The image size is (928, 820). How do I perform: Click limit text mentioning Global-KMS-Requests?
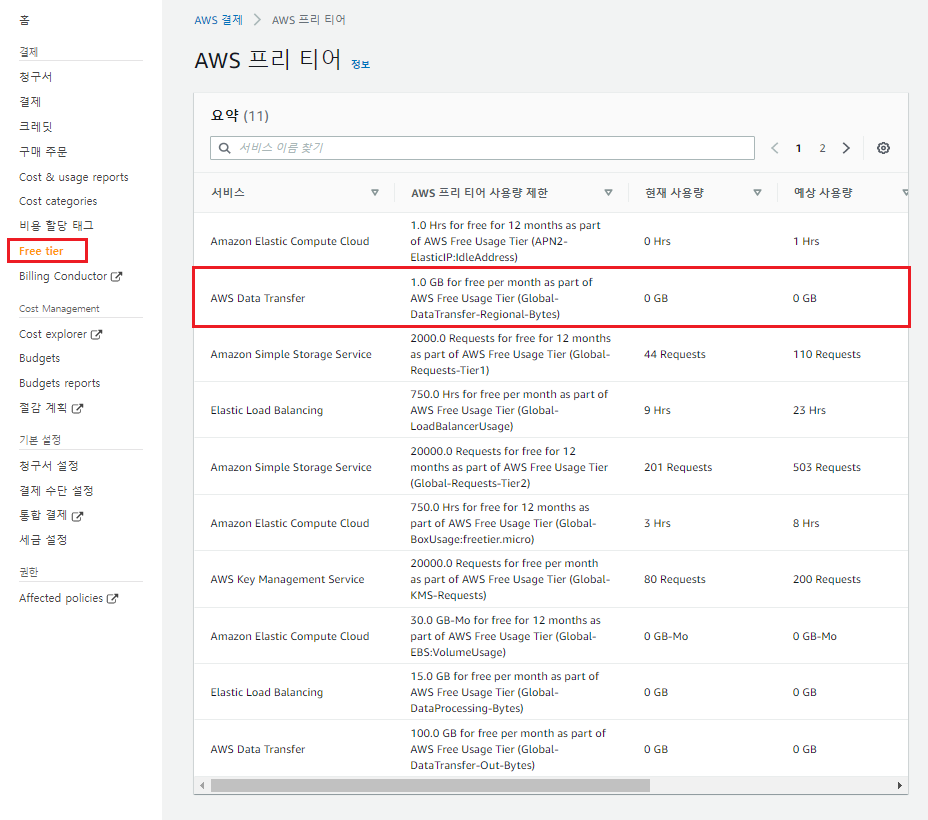click(x=510, y=579)
